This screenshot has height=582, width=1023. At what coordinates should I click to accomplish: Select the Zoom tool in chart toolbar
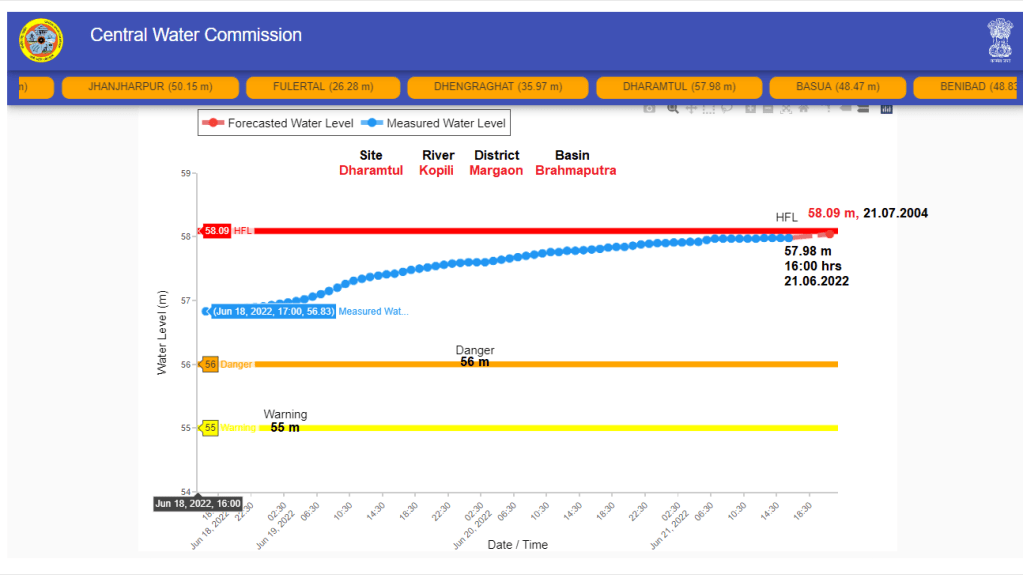click(673, 108)
